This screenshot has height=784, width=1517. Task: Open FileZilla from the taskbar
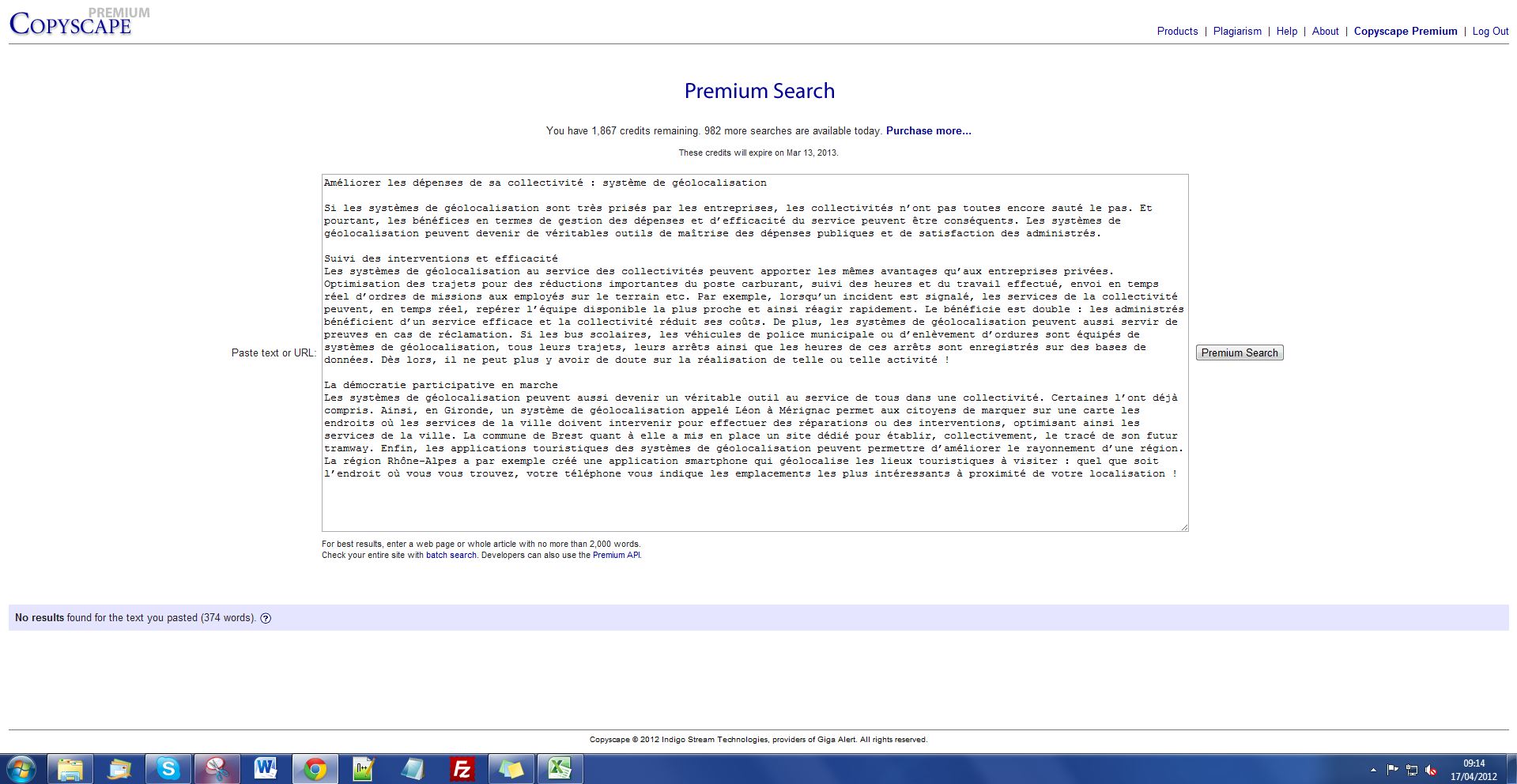(462, 768)
